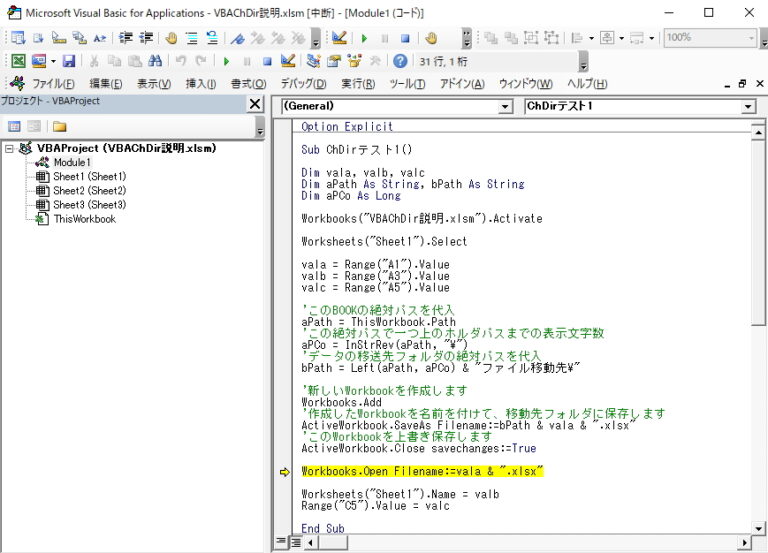This screenshot has width=768, height=553.
Task: Save the project with the floppy disk icon
Action: [68, 62]
